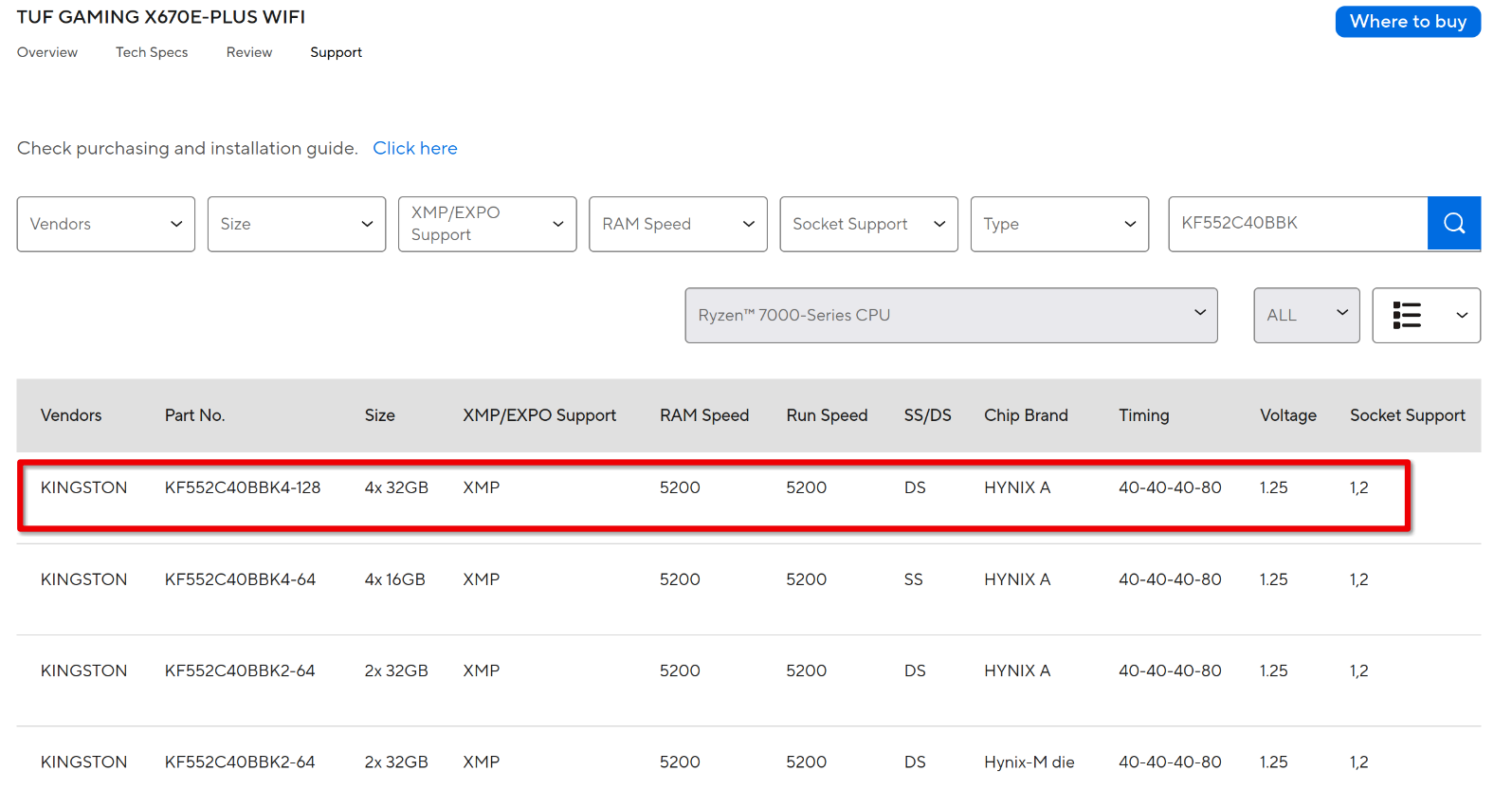This screenshot has height=808, width=1512.
Task: Click the 4x 16GB size cell
Action: click(x=395, y=579)
